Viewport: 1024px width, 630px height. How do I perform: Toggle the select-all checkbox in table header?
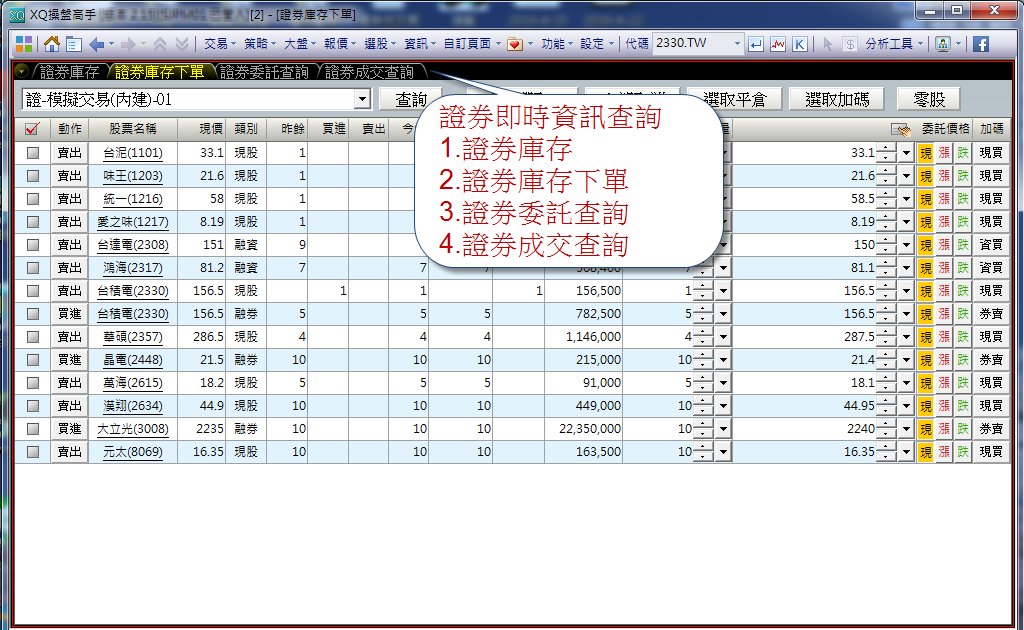(31, 130)
